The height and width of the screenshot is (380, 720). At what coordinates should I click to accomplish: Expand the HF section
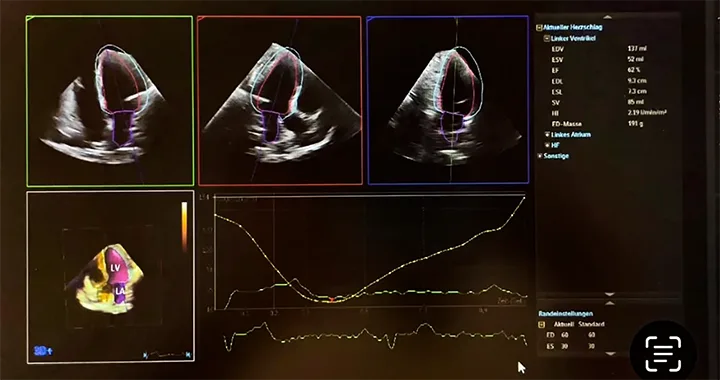click(x=547, y=145)
